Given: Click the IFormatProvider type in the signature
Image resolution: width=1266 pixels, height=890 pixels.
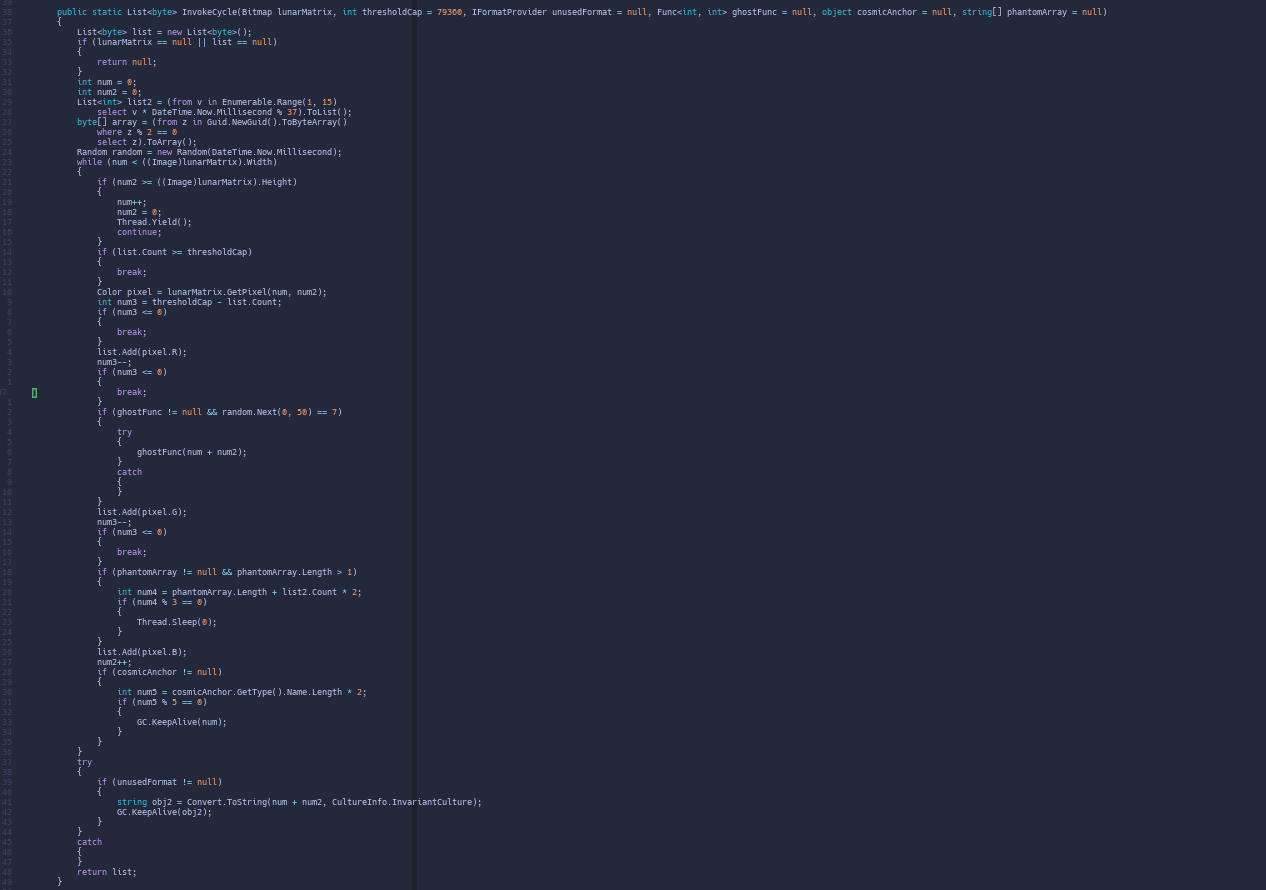Looking at the screenshot, I should 509,12.
